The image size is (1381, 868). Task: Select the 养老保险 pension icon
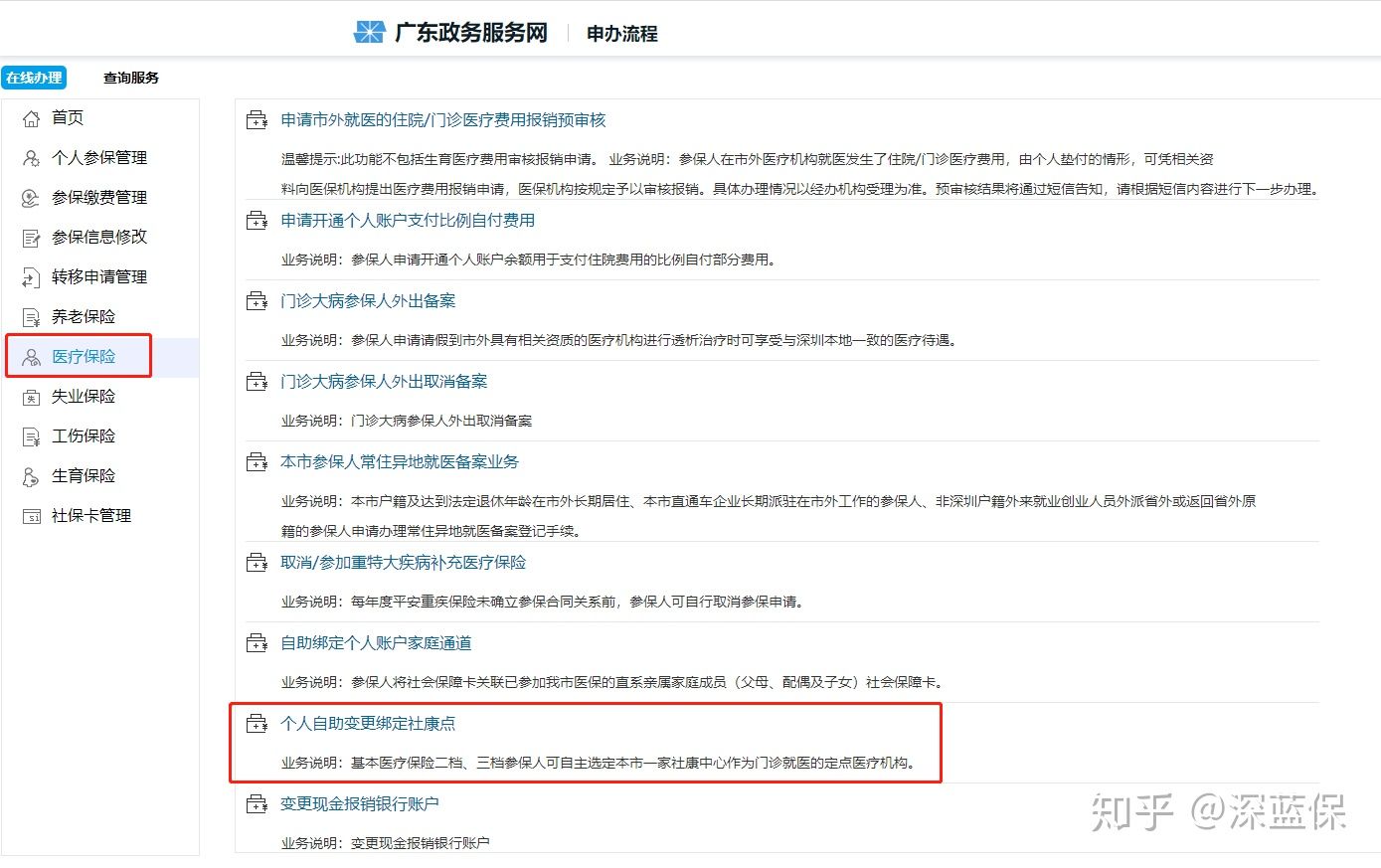click(x=33, y=316)
